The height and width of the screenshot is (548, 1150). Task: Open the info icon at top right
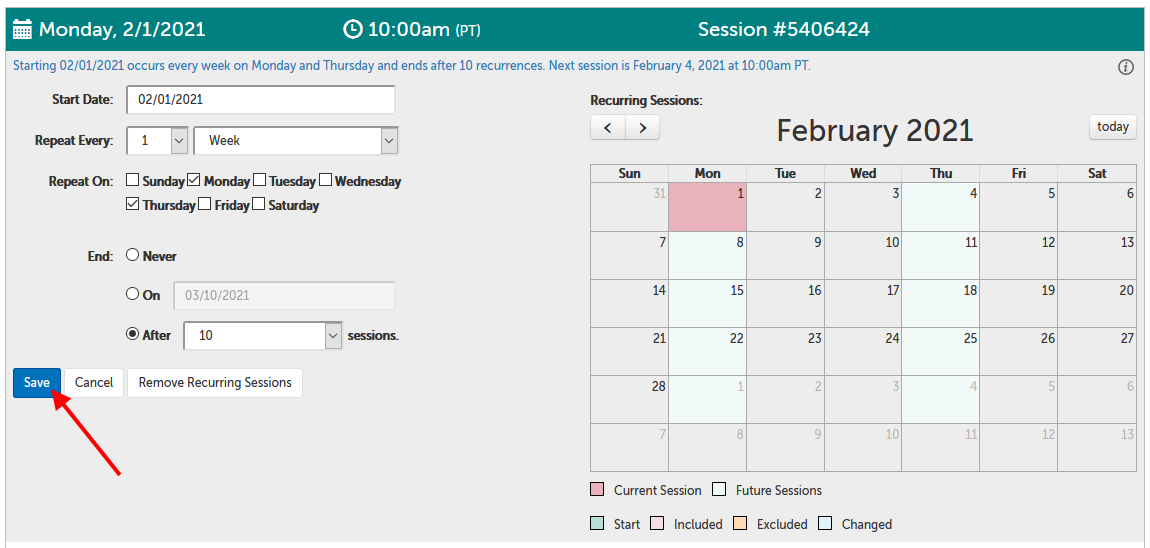1126,67
